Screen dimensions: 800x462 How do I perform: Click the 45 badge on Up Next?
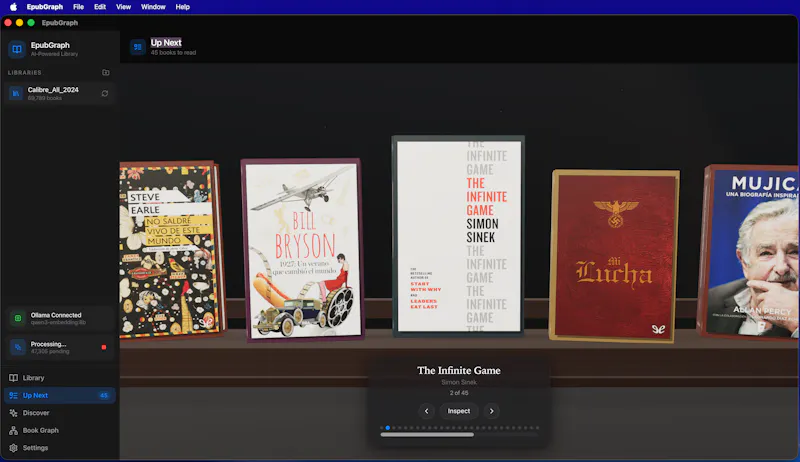(x=104, y=395)
